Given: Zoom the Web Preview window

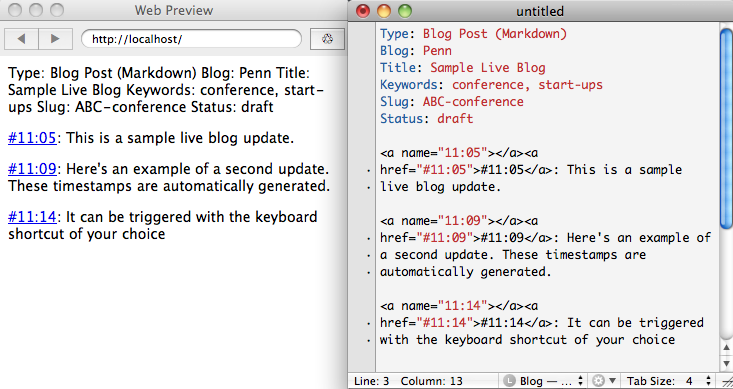Looking at the screenshot, I should click(57, 10).
